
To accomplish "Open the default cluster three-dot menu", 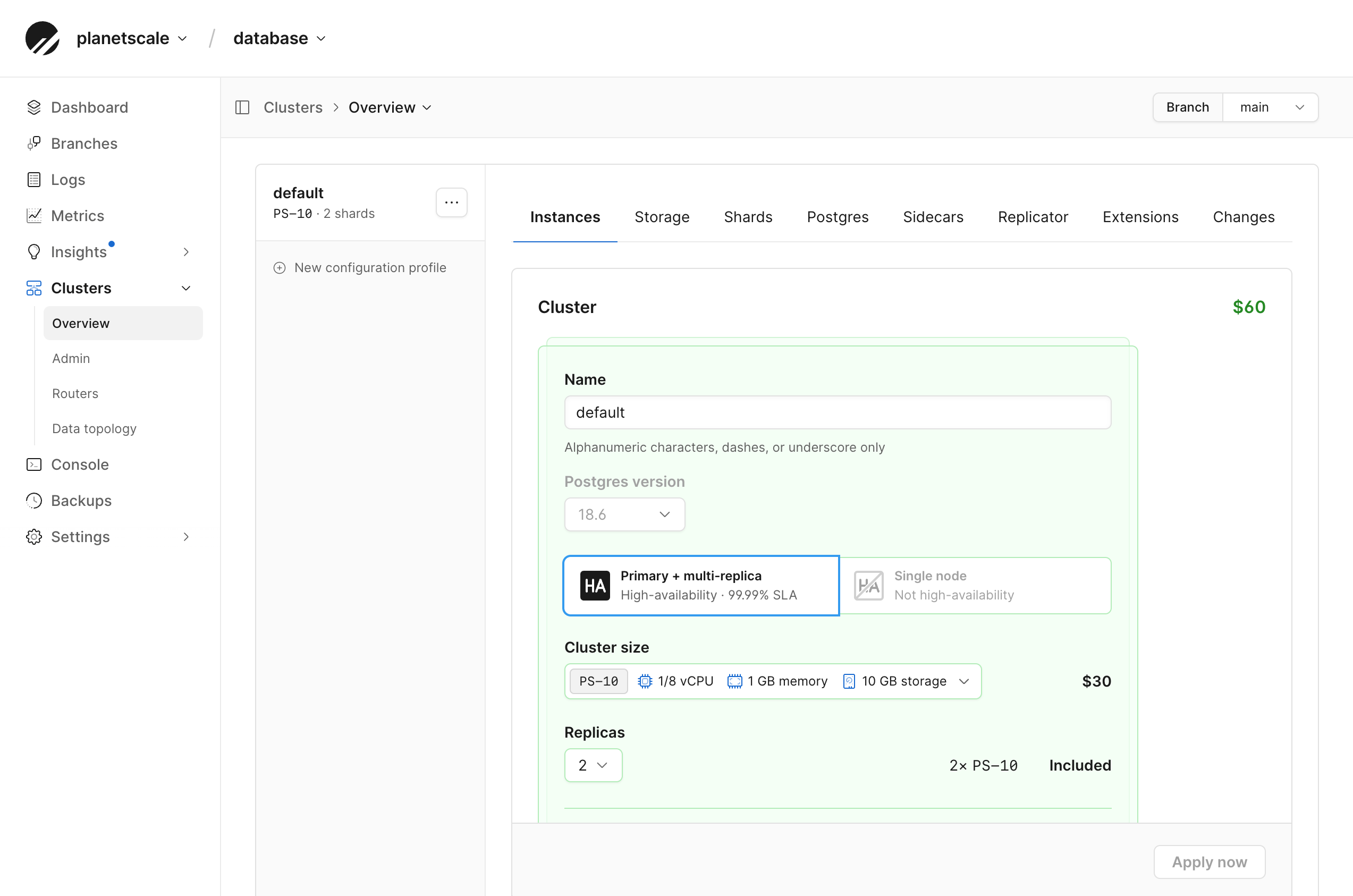I will point(451,202).
